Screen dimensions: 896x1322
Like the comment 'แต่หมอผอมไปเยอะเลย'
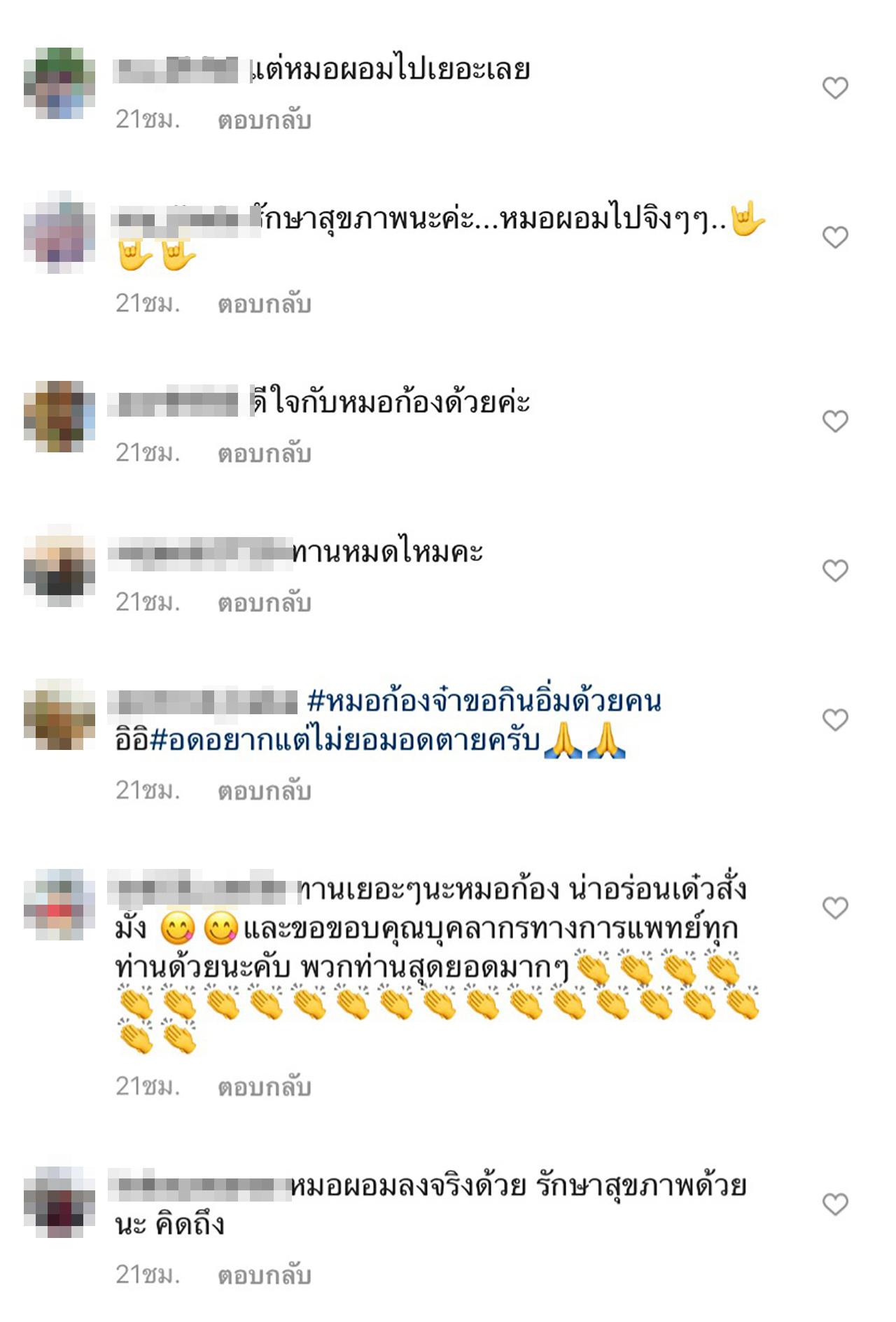(835, 88)
